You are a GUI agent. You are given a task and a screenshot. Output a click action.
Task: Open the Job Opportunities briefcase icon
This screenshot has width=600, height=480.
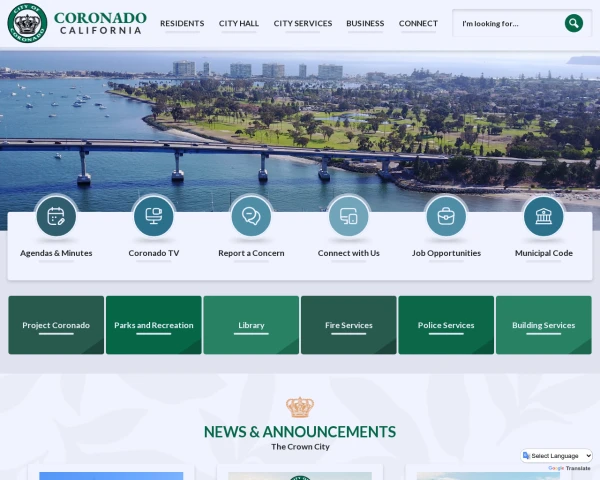[x=446, y=216]
